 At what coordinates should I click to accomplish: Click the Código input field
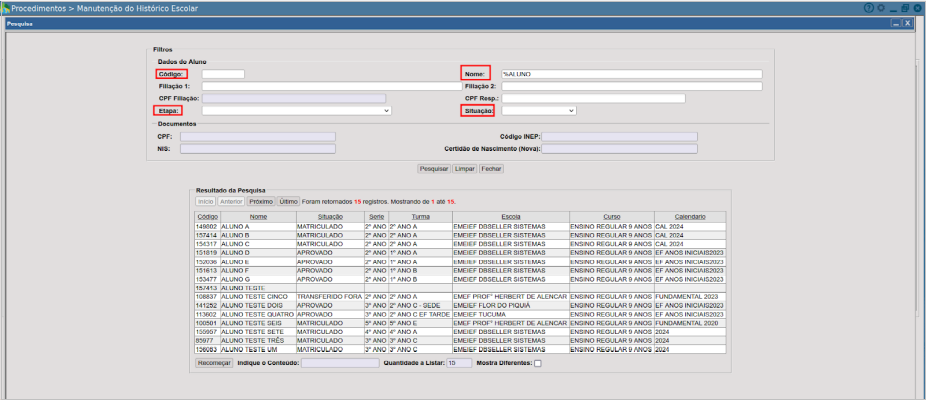pos(223,74)
